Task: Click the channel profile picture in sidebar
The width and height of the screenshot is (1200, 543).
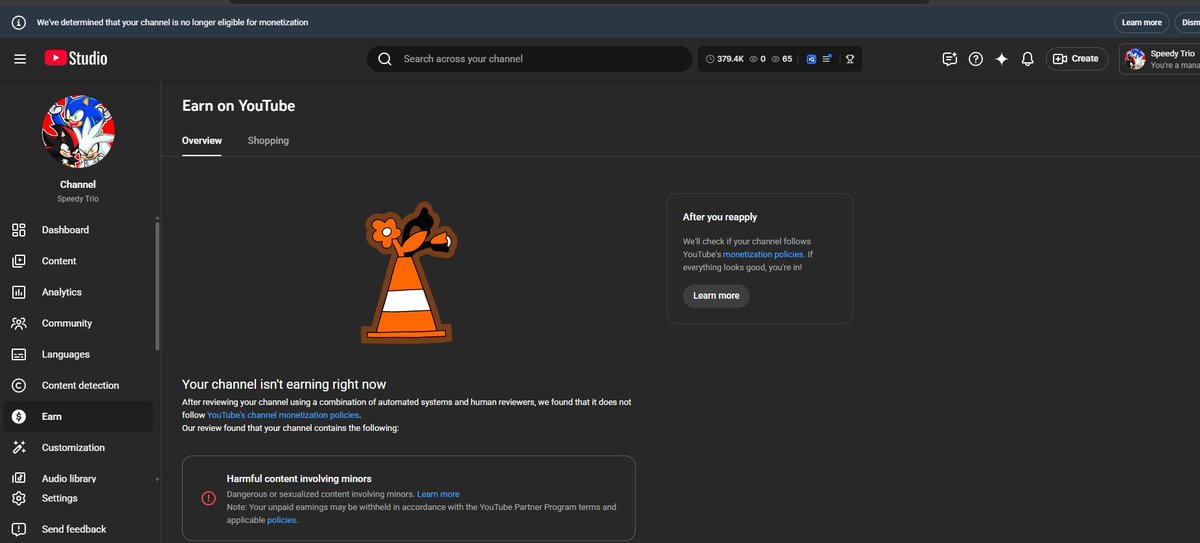Action: tap(78, 132)
